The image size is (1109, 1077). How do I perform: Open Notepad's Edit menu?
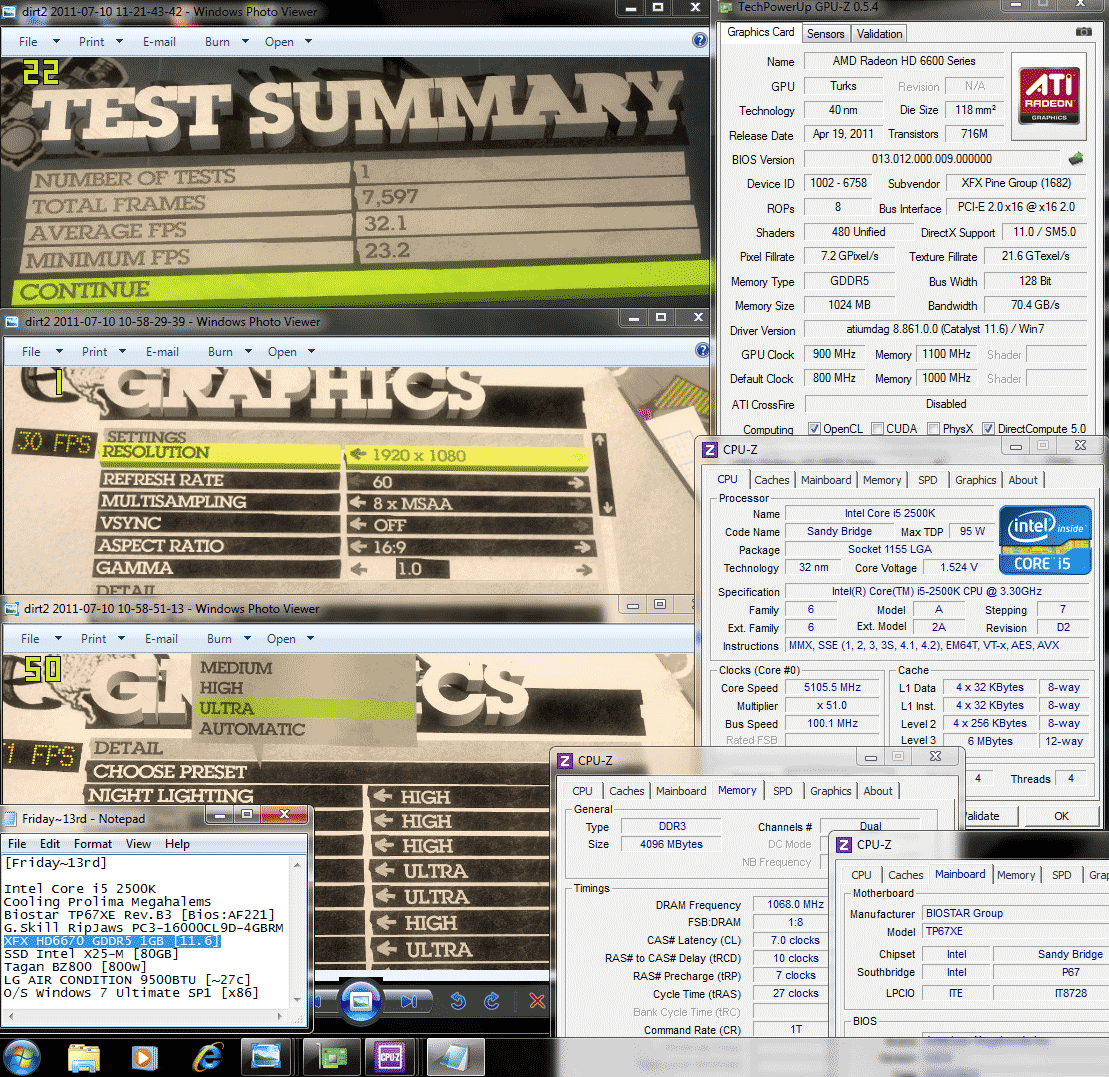click(x=50, y=844)
